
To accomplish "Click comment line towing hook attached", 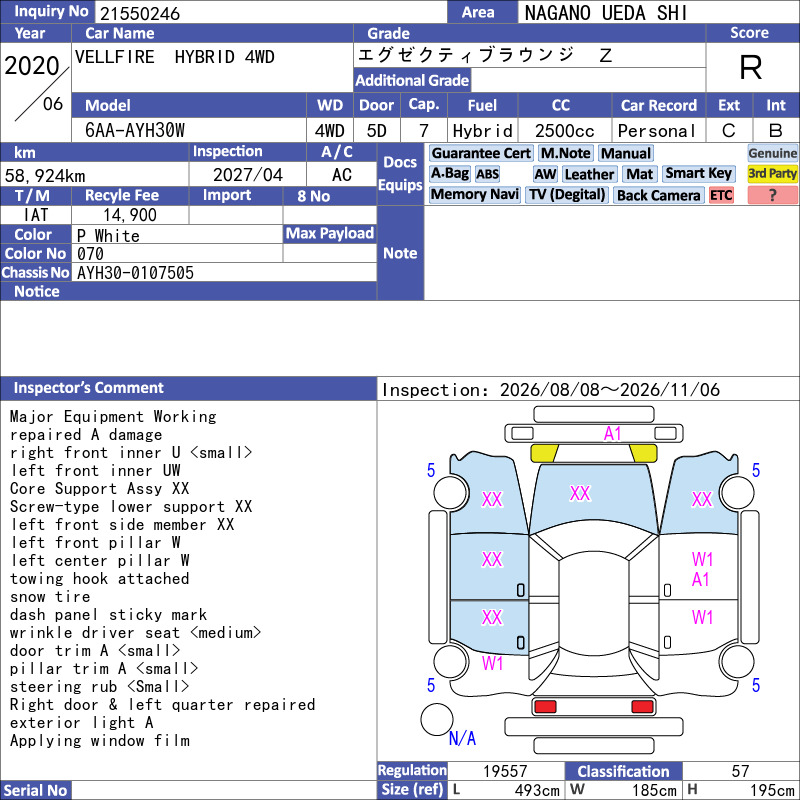I will 99,579.
